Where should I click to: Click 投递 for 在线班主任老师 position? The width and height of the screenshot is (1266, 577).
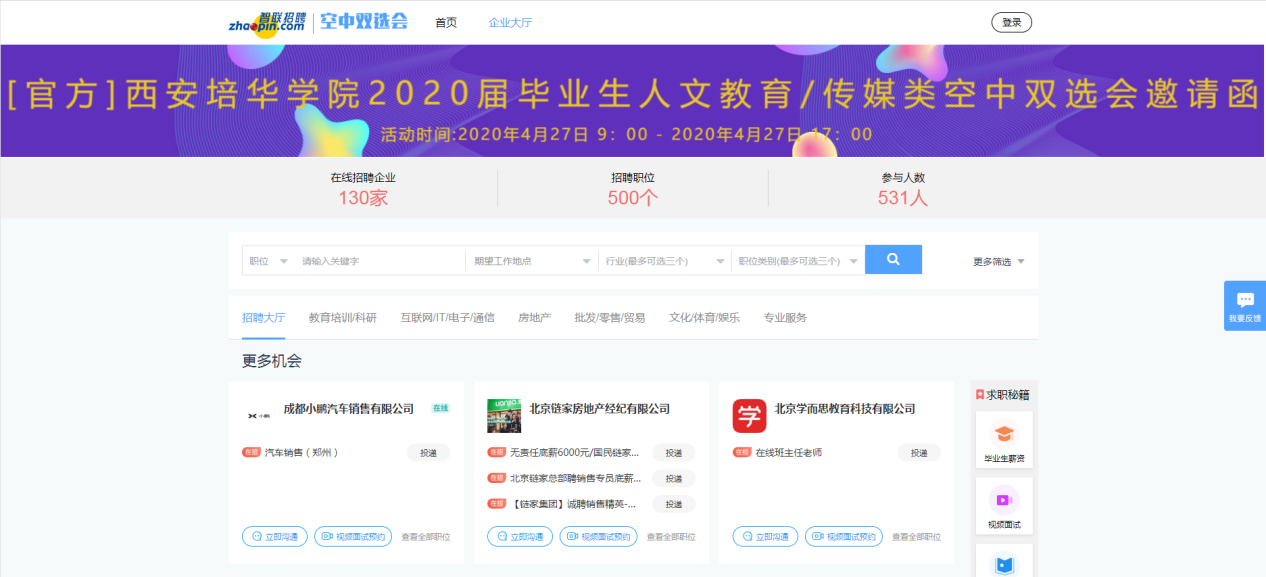tap(918, 453)
